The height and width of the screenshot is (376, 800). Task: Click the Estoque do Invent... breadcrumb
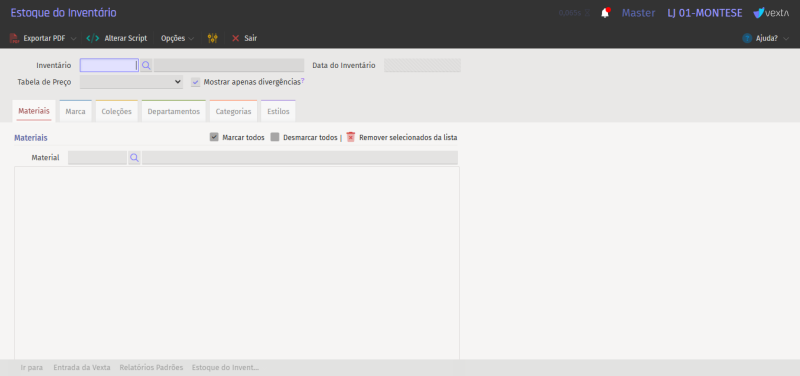coord(226,367)
